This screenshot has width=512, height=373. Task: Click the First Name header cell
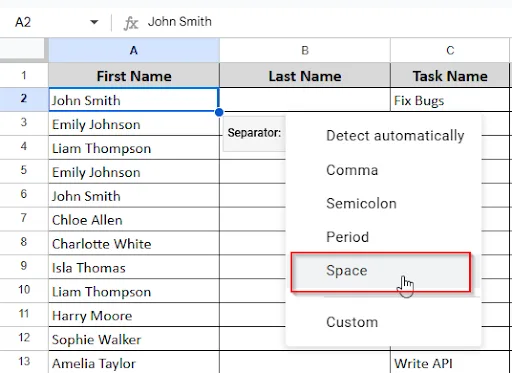[134, 76]
